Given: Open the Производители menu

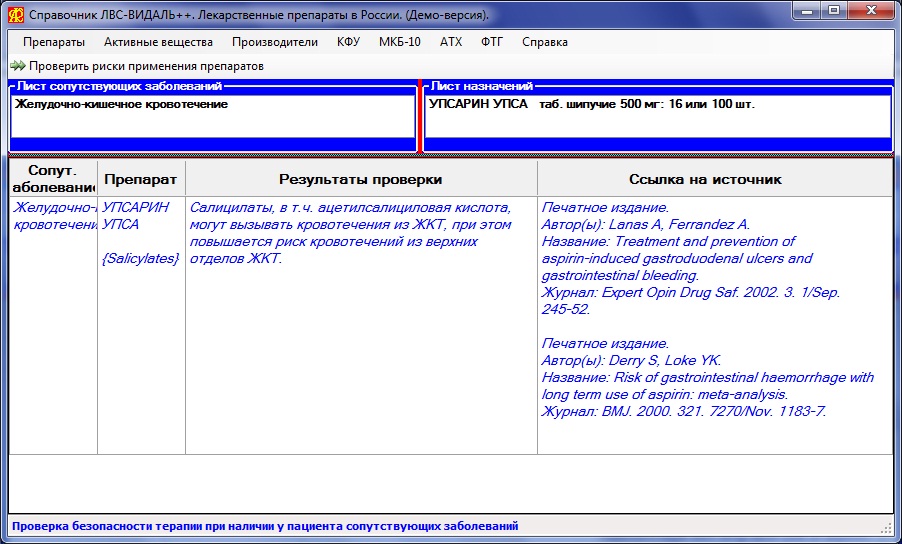Looking at the screenshot, I should pos(274,42).
